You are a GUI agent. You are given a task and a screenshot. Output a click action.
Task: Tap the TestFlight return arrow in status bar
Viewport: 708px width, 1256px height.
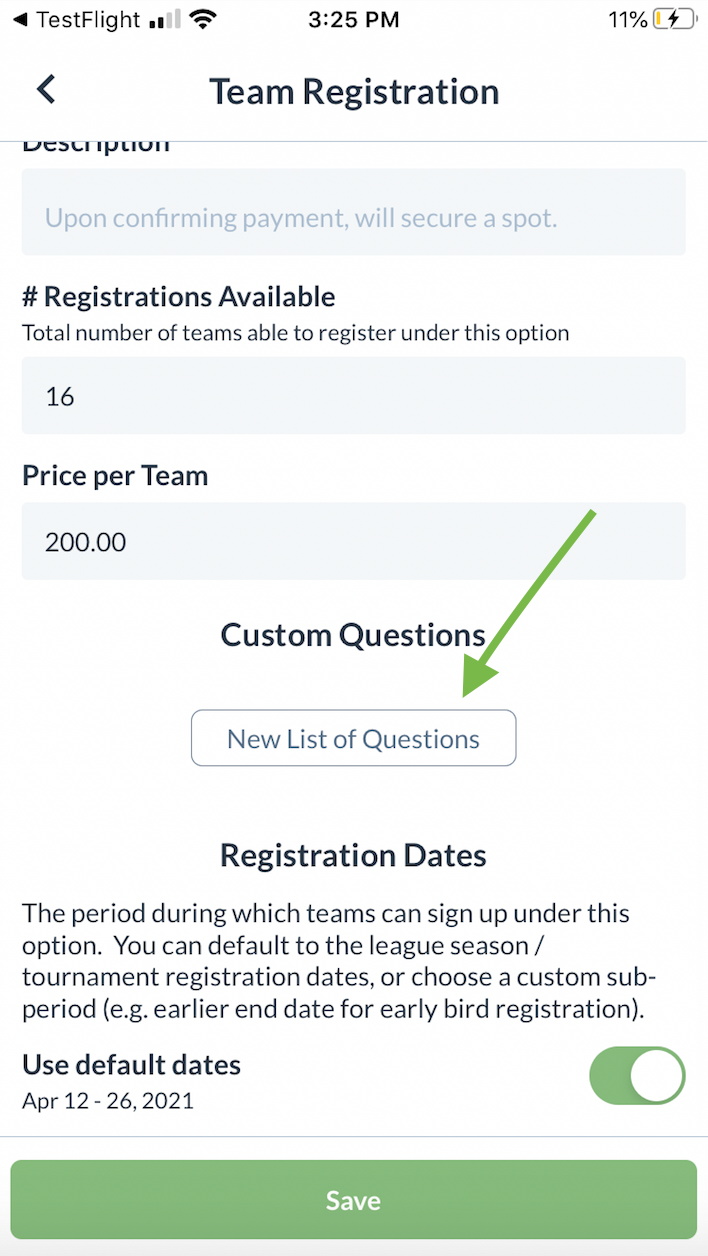(x=19, y=19)
